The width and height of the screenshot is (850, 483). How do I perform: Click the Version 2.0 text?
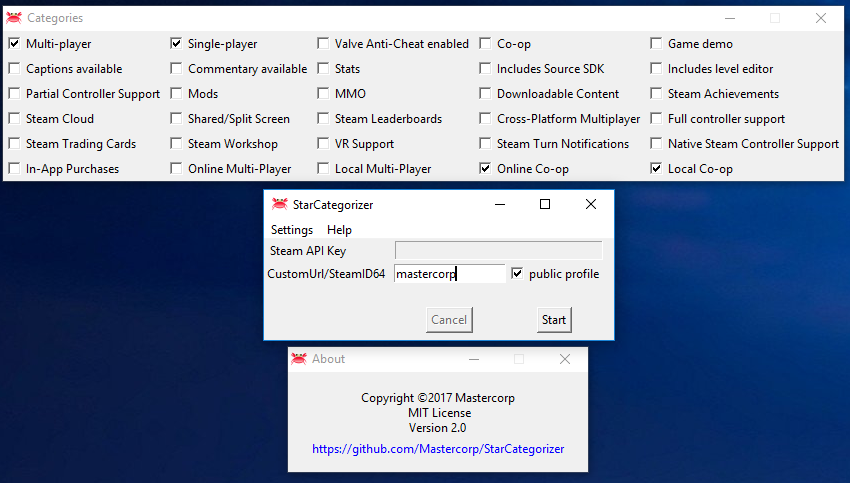click(x=437, y=428)
